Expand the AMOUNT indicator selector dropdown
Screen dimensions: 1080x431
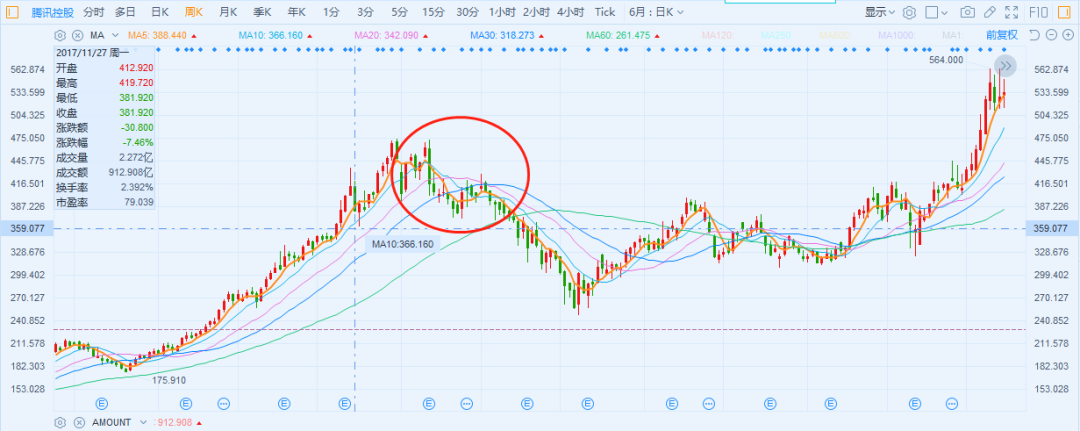[x=143, y=422]
